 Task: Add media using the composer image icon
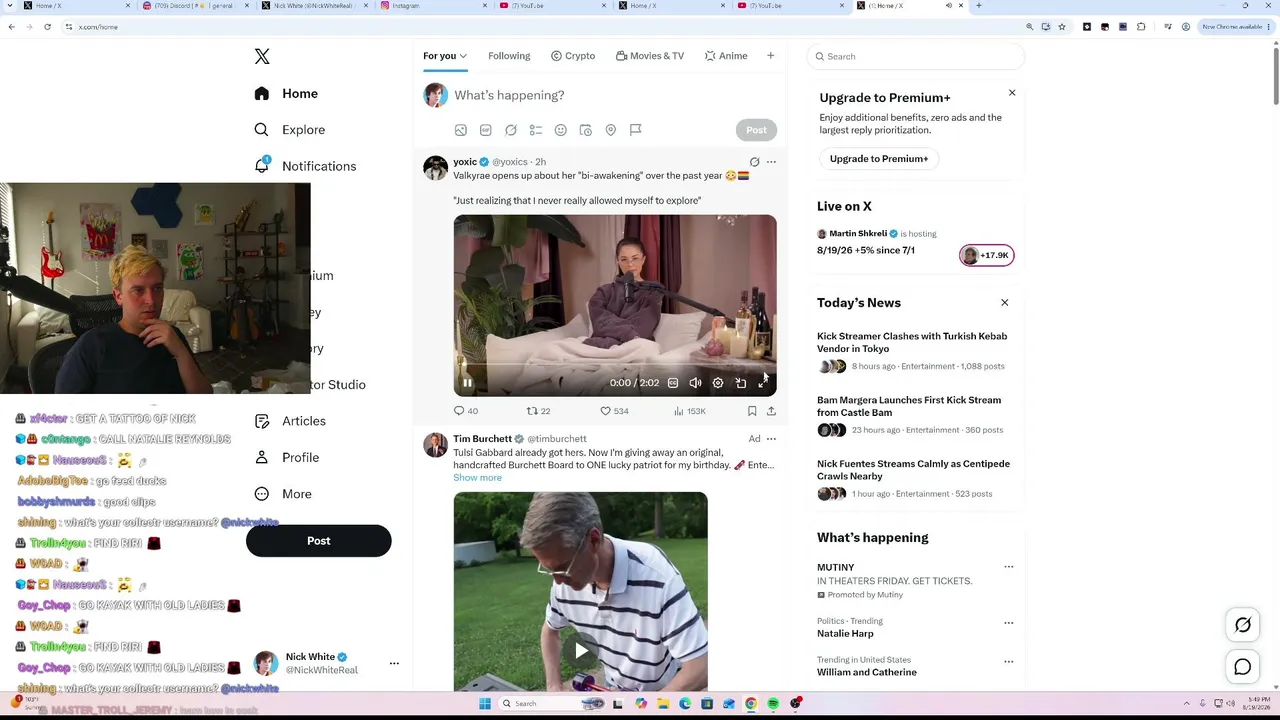coord(461,130)
